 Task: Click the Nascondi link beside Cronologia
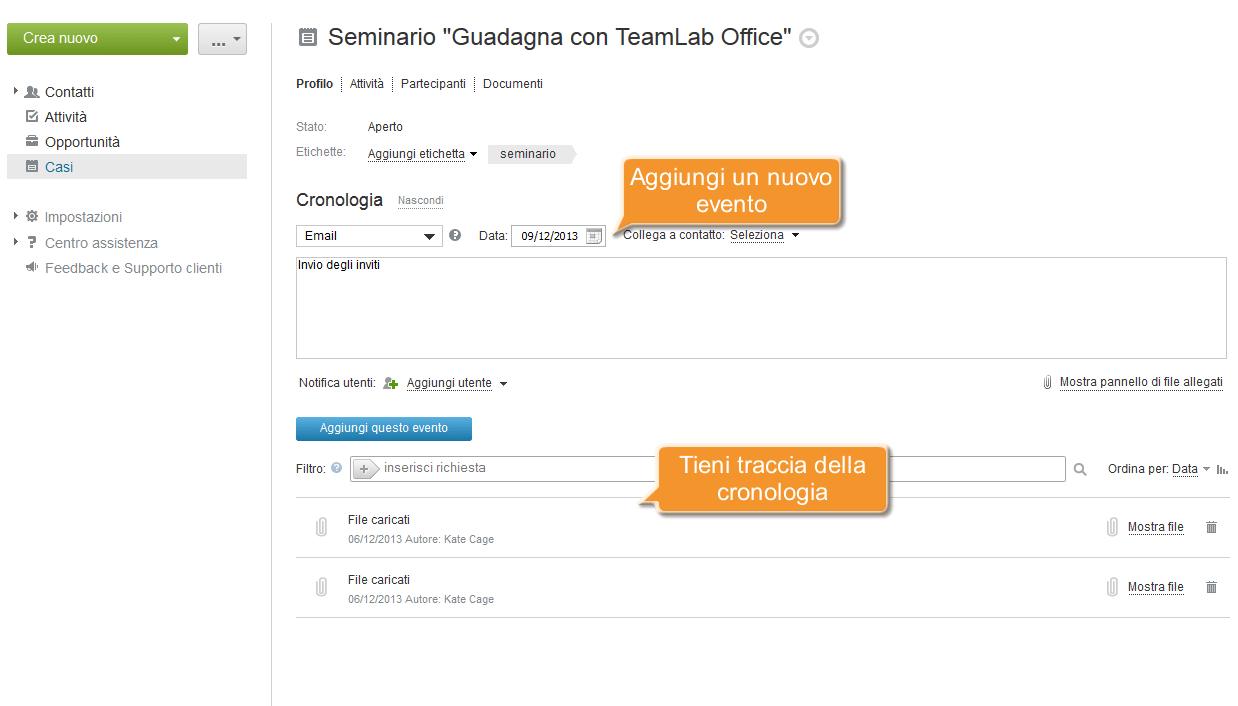(x=421, y=201)
